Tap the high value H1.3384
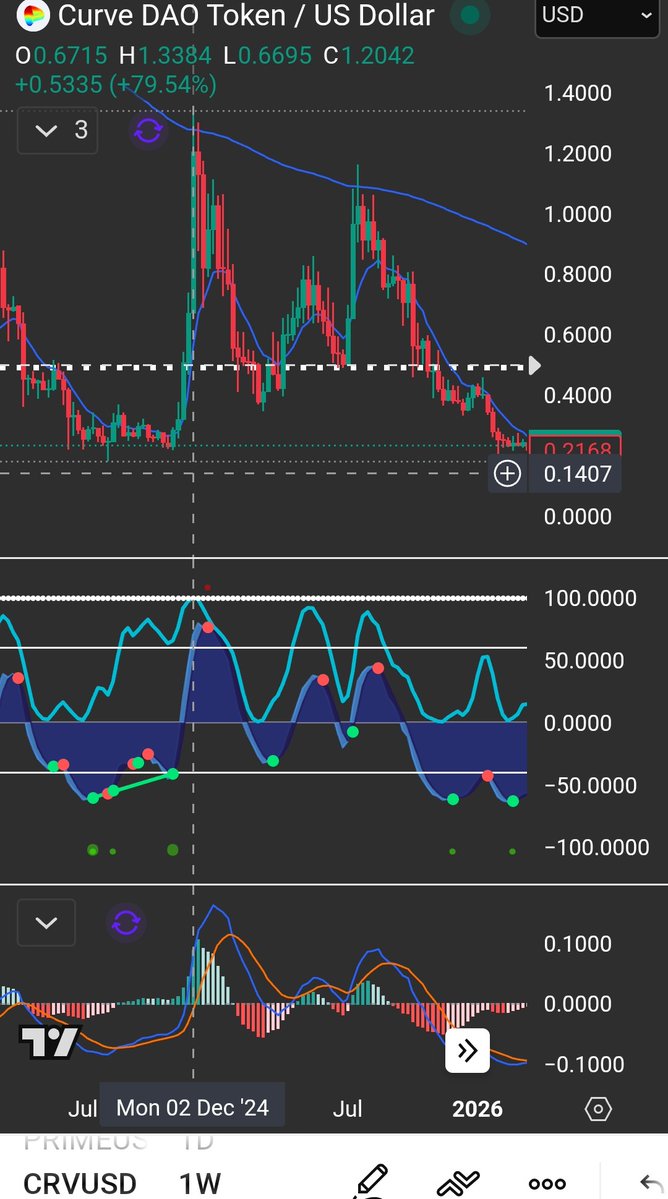 click(164, 55)
